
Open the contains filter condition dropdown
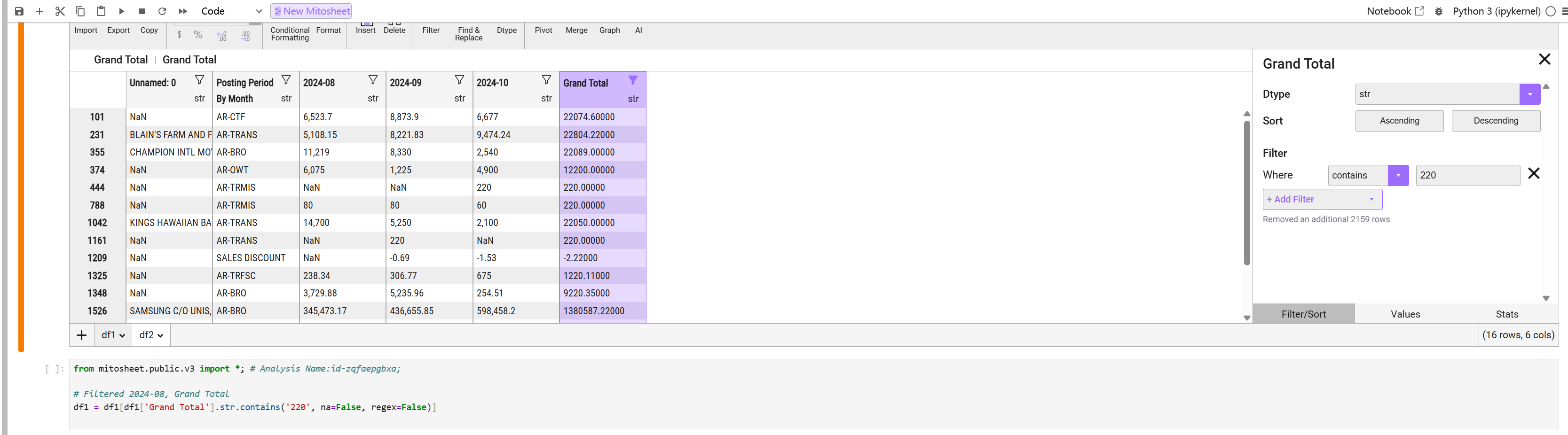point(1368,175)
